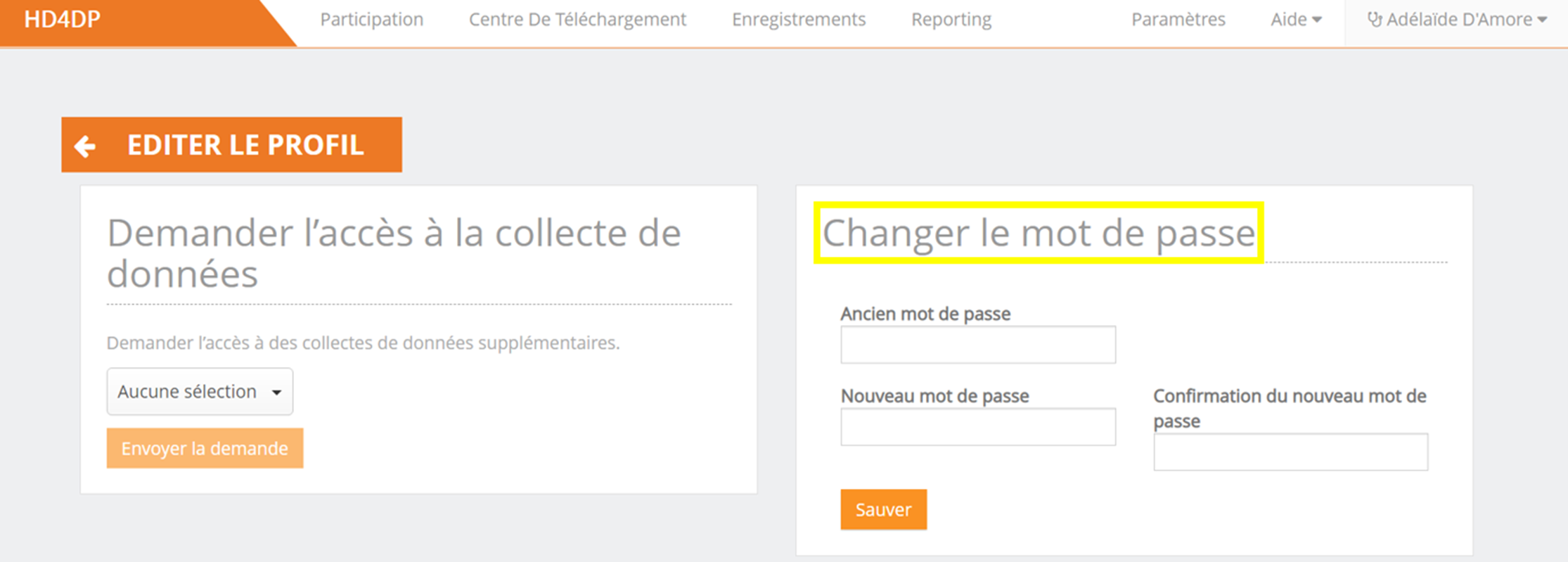Open the Participation menu item
The height and width of the screenshot is (562, 1568).
point(371,20)
